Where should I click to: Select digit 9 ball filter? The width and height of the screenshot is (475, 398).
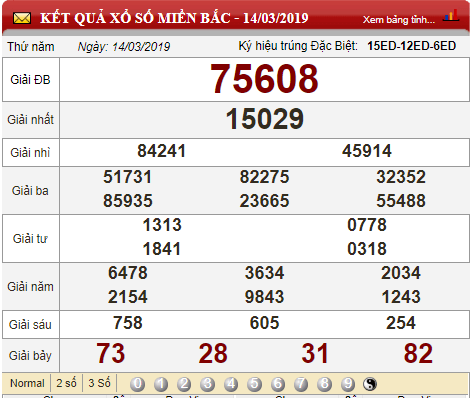(x=348, y=384)
